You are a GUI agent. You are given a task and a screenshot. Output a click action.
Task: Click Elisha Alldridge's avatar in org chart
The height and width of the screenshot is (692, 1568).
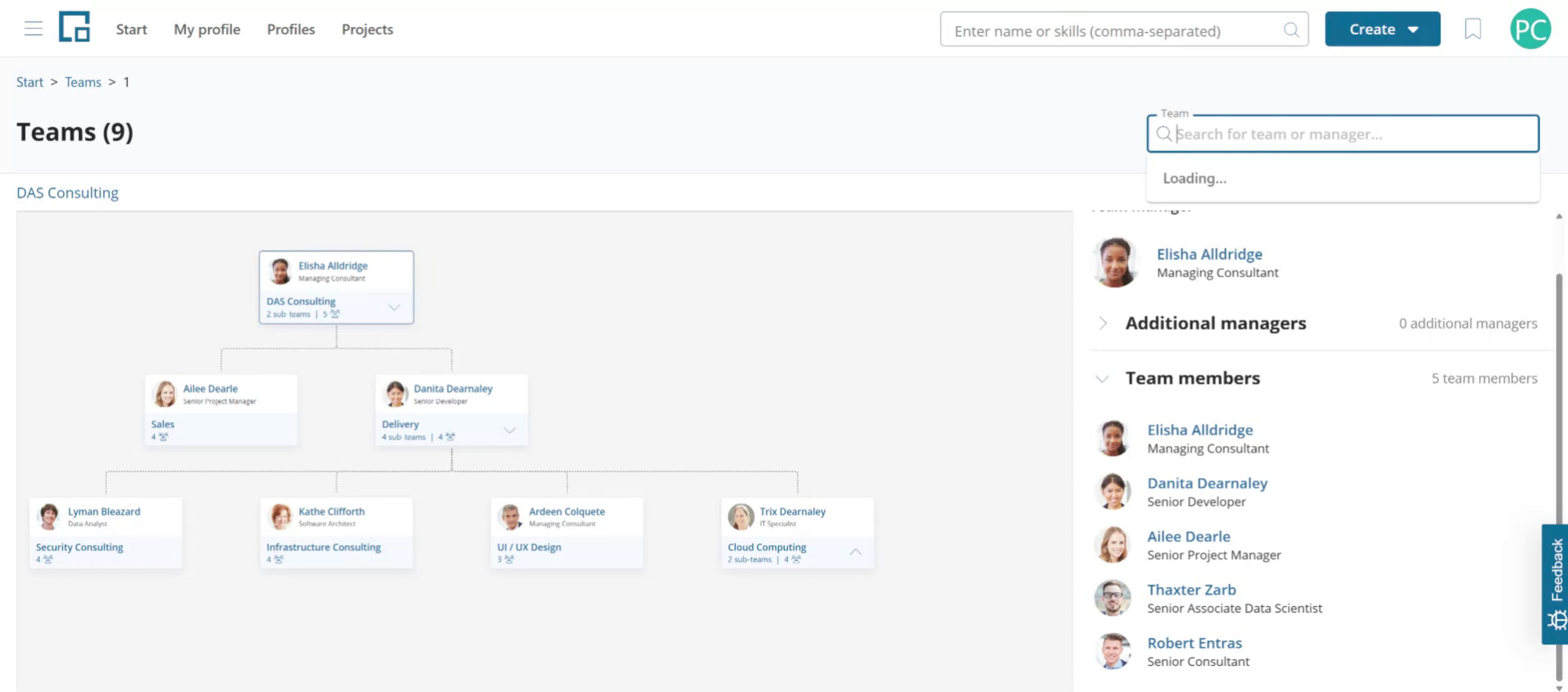coord(280,271)
